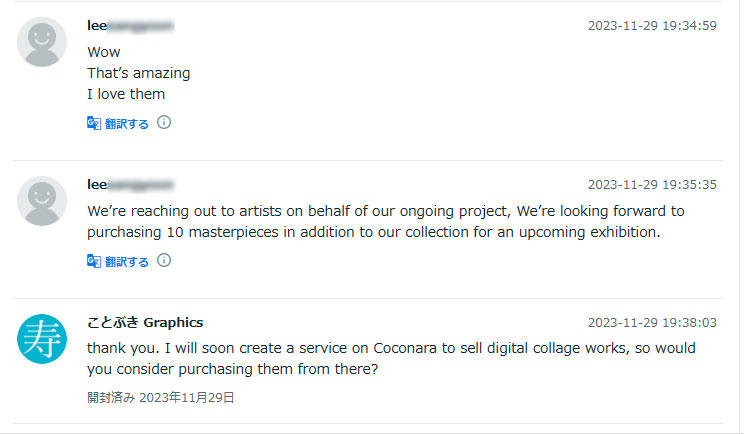This screenshot has height=434, width=744.
Task: Click the message about purchasing 10 masterpieces
Action: pyautogui.click(x=385, y=222)
